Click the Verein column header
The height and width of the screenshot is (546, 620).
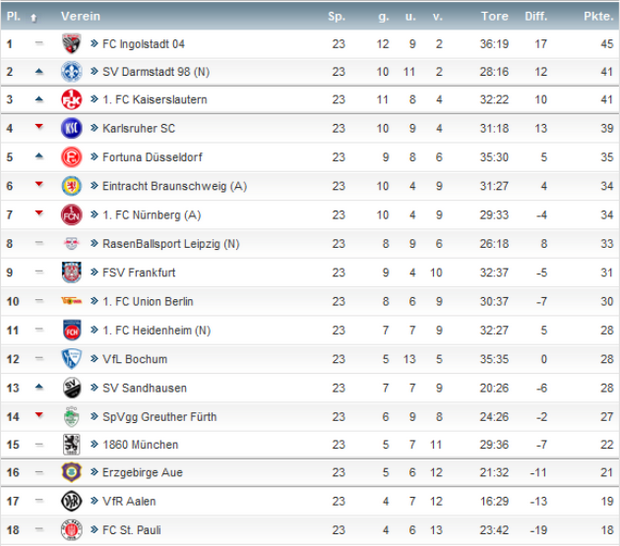tap(79, 17)
